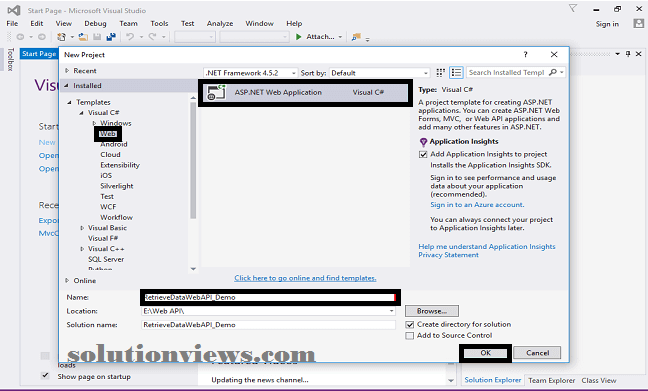Open the Tools menu
This screenshot has width=648, height=391.
[x=159, y=24]
